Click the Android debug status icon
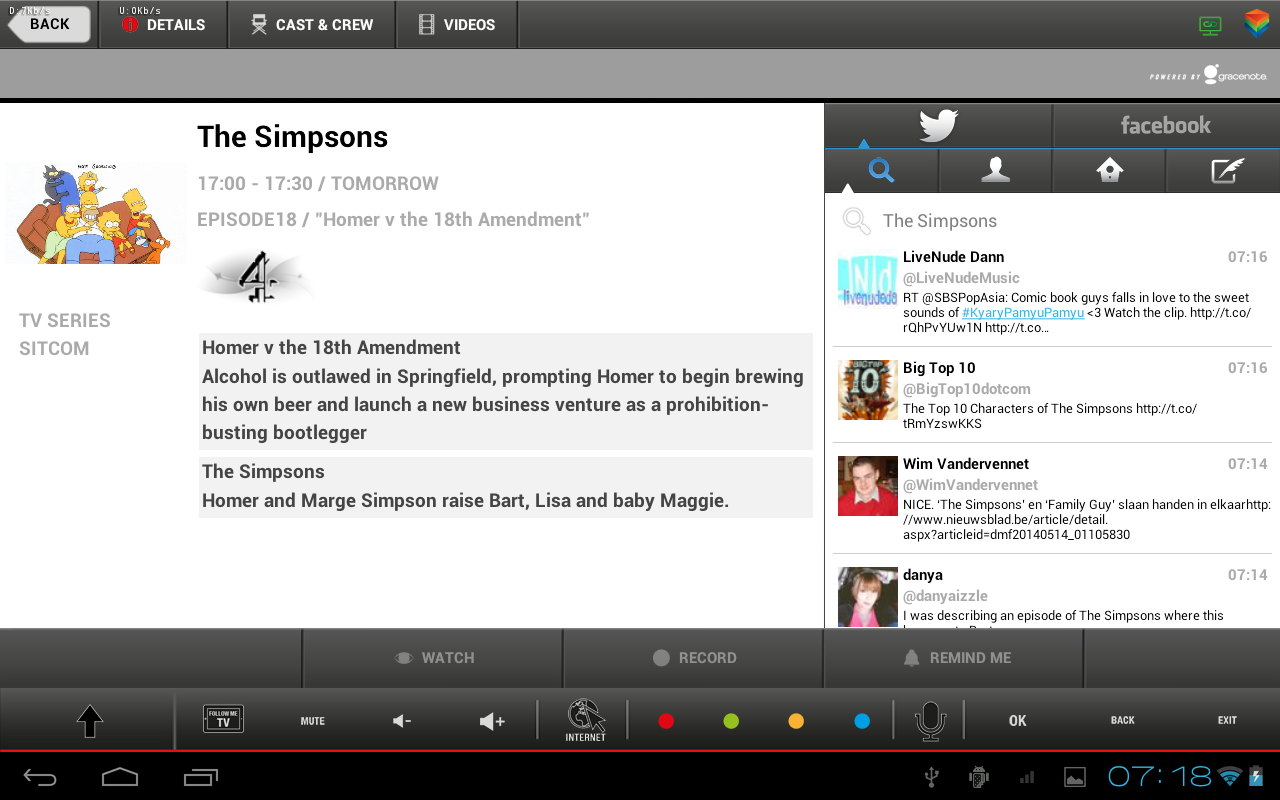Viewport: 1280px width, 800px height. coord(979,777)
